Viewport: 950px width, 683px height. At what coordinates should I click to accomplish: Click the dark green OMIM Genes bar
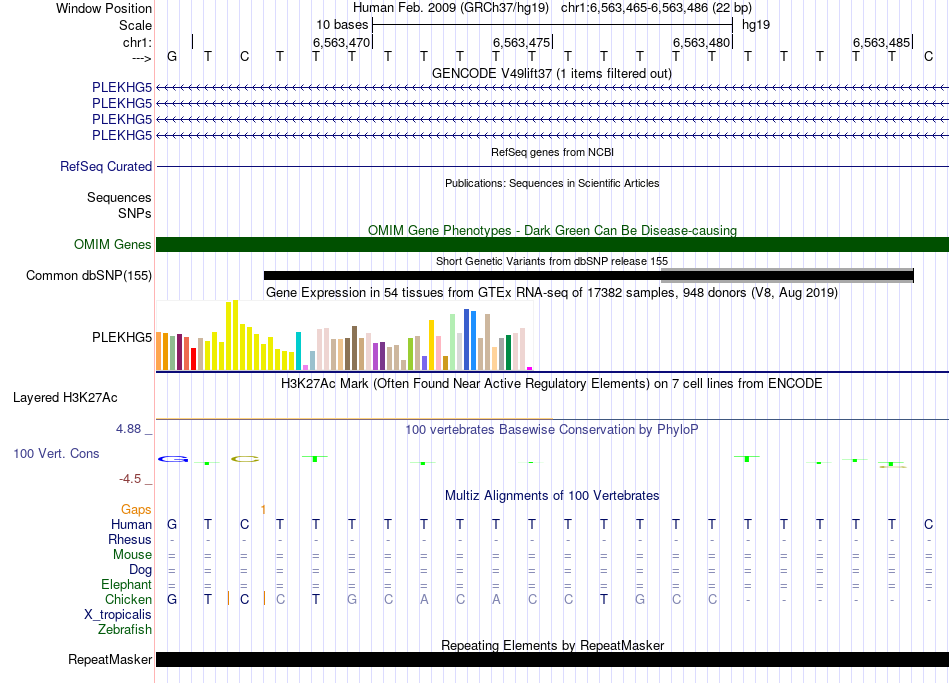[x=552, y=244]
